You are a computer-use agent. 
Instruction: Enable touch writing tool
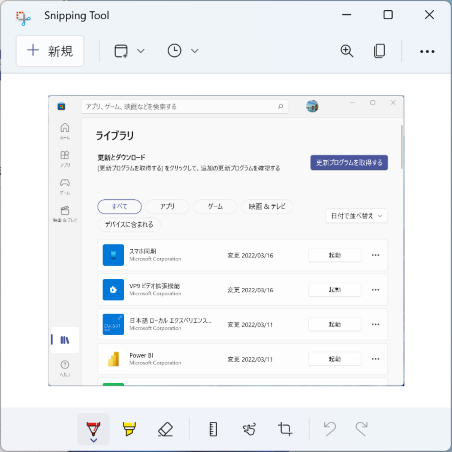click(x=249, y=429)
